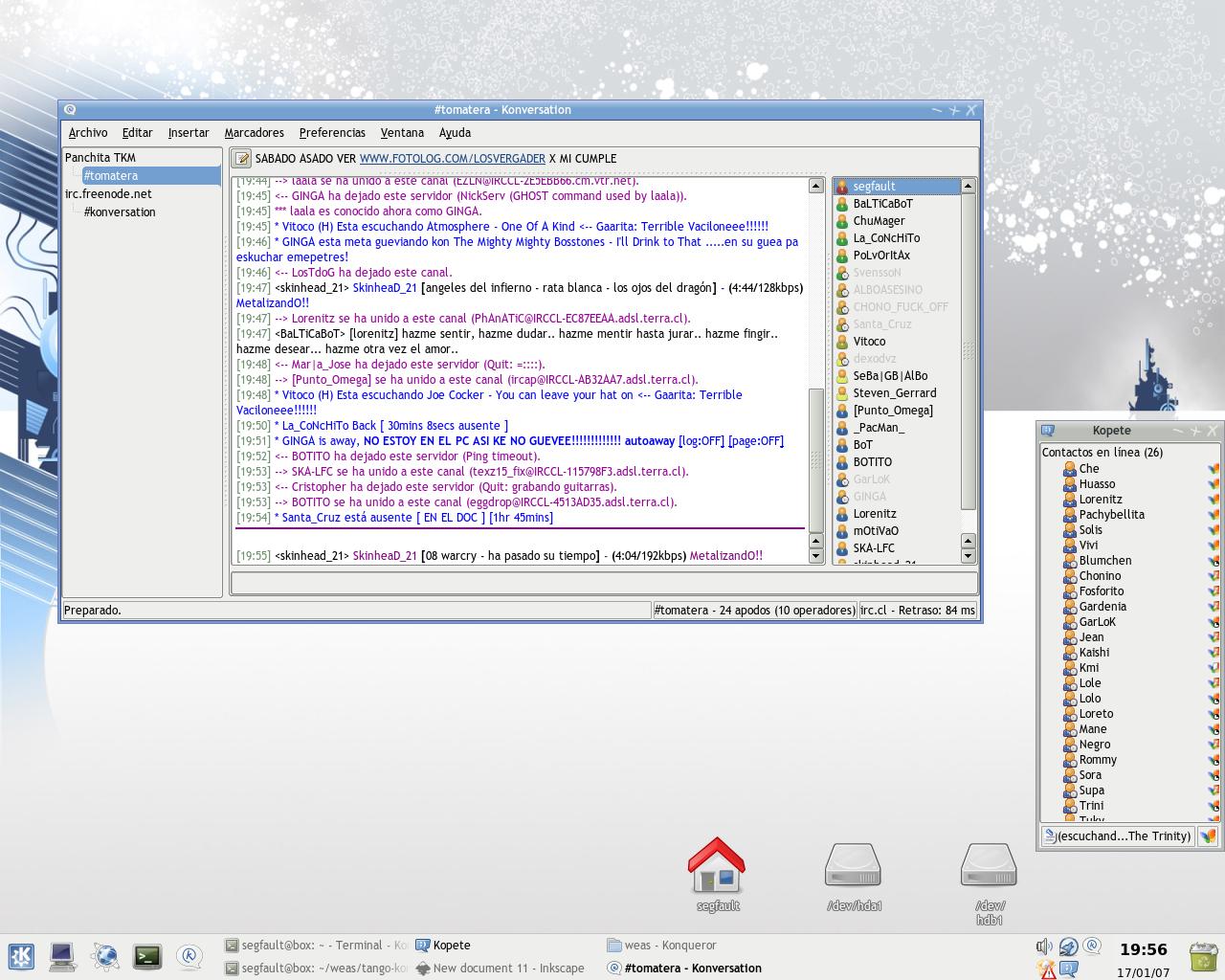Collapse the Contactos en línea (26) group
The height and width of the screenshot is (980, 1225).
1102,453
